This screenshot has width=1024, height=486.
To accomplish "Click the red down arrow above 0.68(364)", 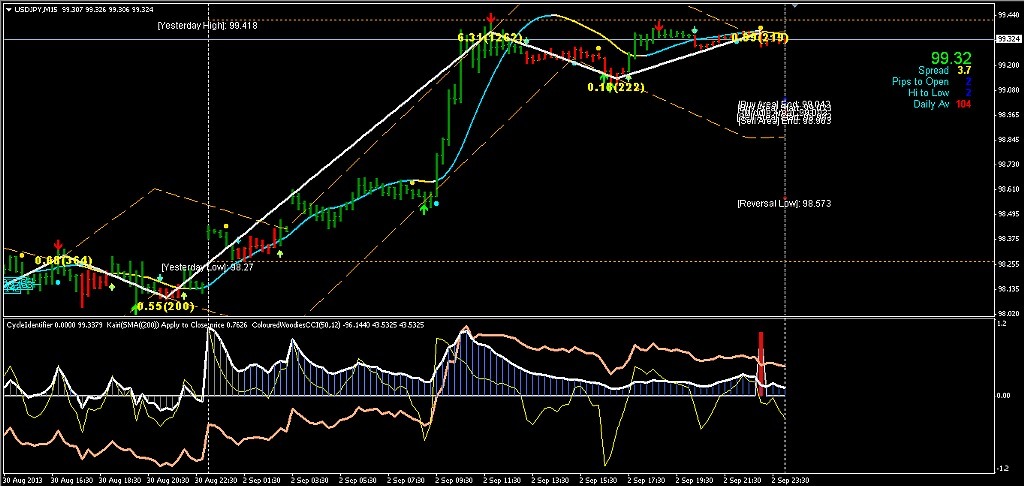I will pos(59,245).
